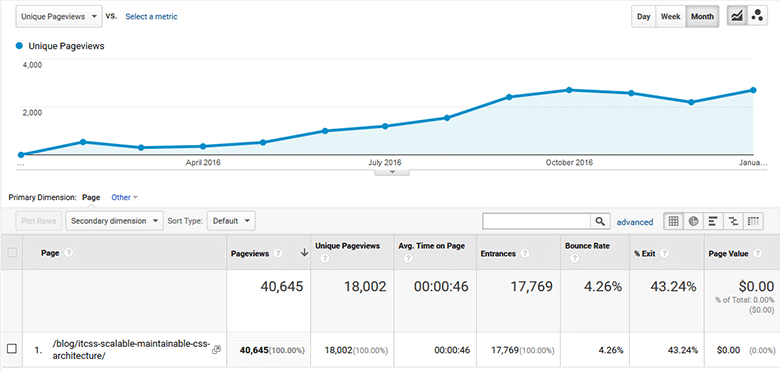The image size is (780, 371).
Task: Open the Sort Type Default dropdown
Action: coord(231,221)
